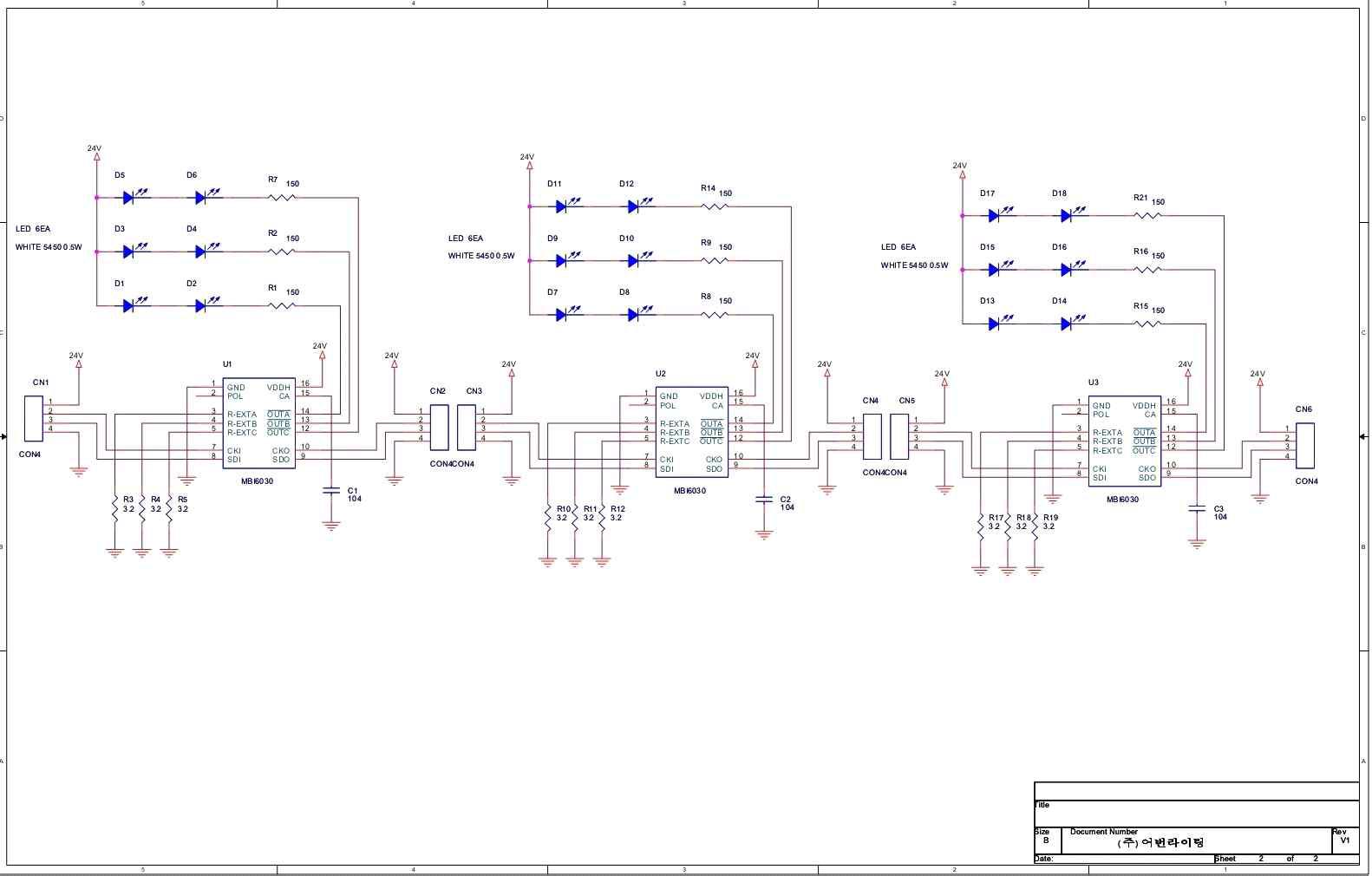Select resistor symbol R14
The width and height of the screenshot is (1372, 876).
coord(714,206)
